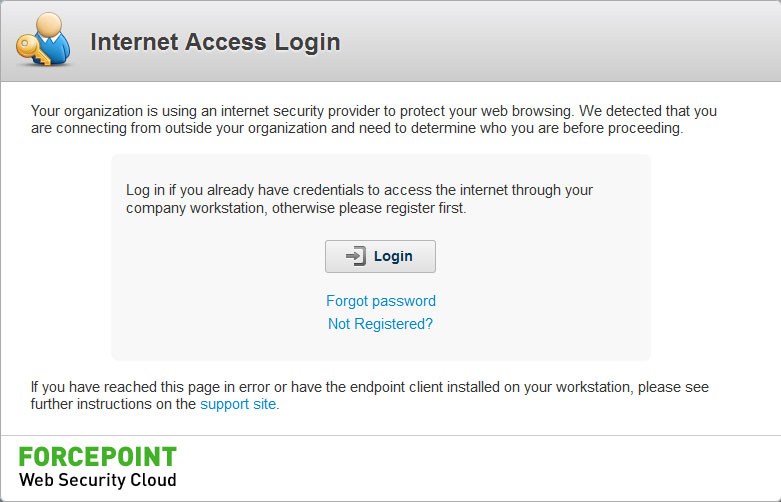This screenshot has width=781, height=502.
Task: Click the arrow icon inside Login button
Action: point(356,256)
